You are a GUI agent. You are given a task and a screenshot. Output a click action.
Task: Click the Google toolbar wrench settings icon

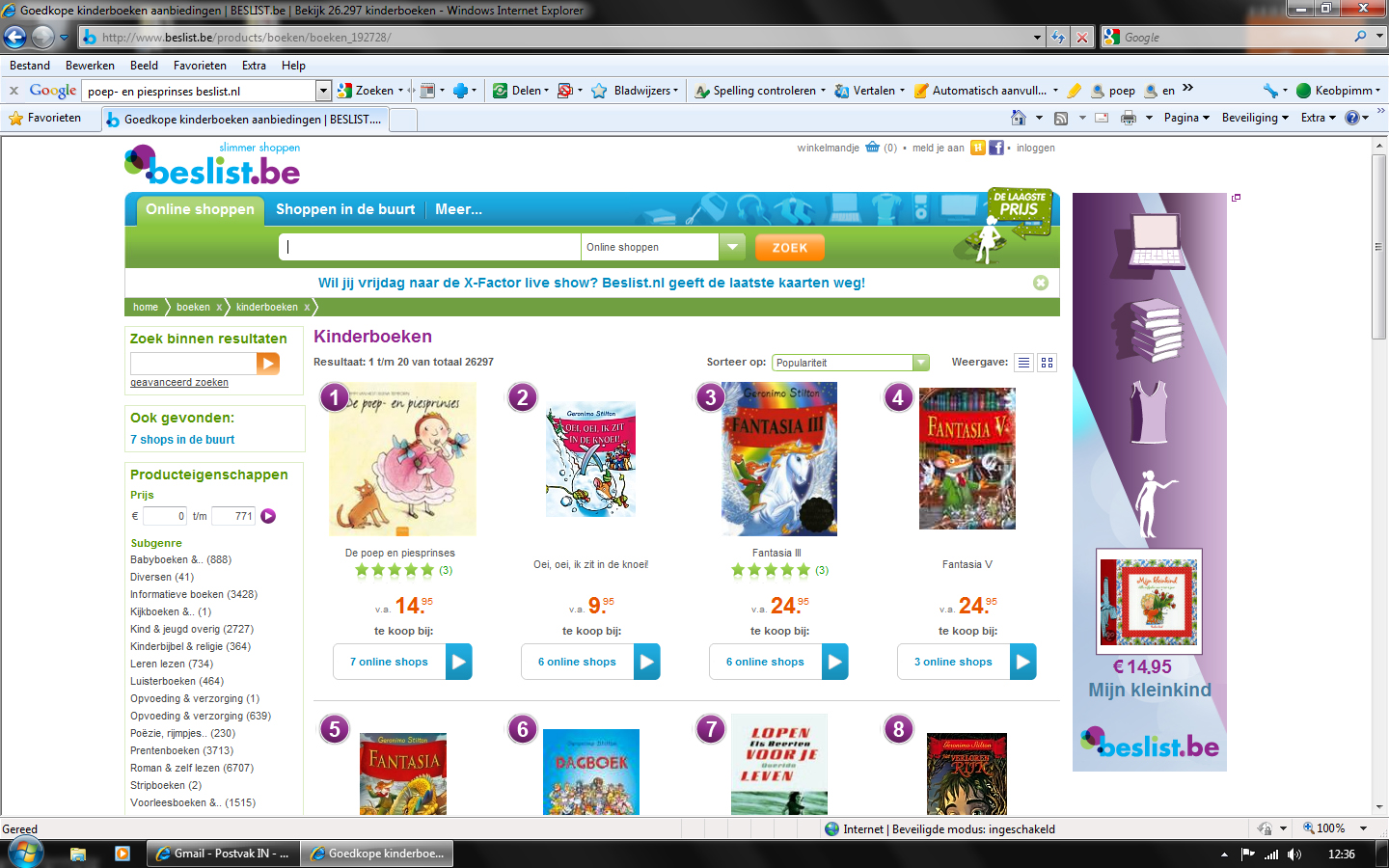(1270, 91)
